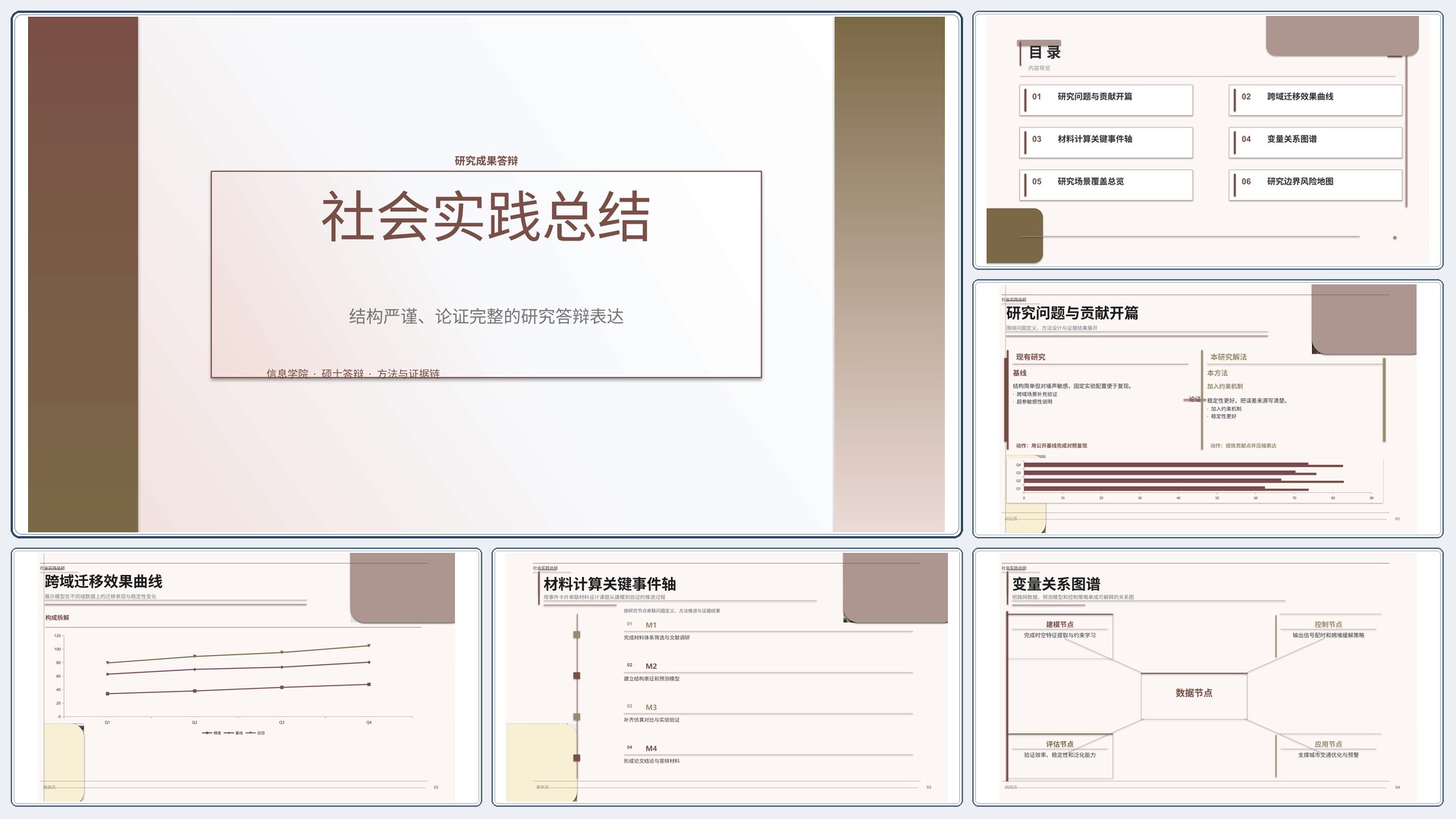Click the text 形成论文结论与答辩材料
Screen dimensions: 1456x819
(651, 761)
